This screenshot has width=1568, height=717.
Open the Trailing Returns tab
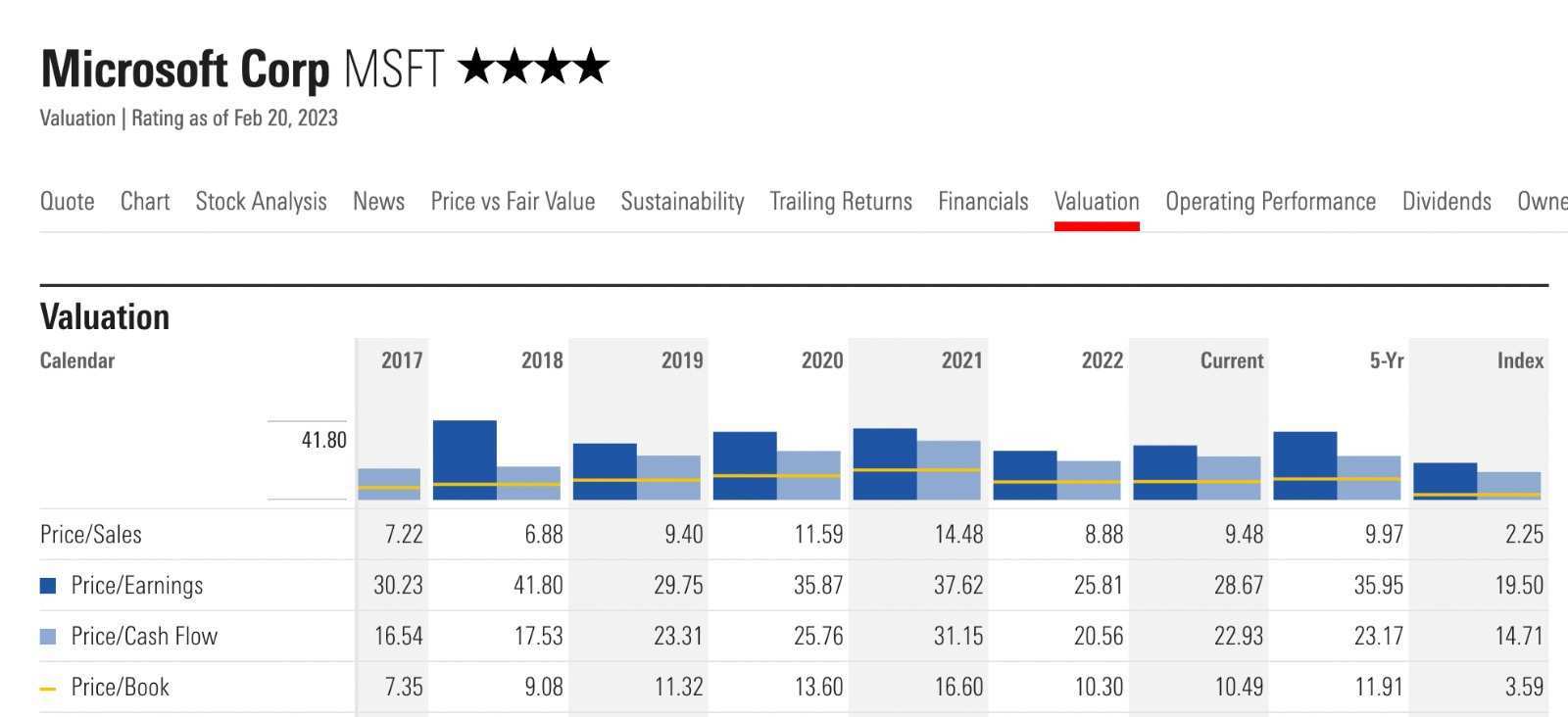(841, 202)
